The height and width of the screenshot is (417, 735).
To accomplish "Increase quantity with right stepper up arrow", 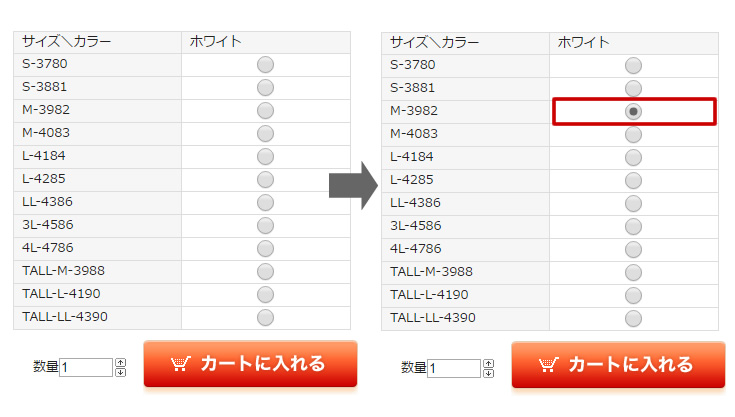I will pos(488,364).
